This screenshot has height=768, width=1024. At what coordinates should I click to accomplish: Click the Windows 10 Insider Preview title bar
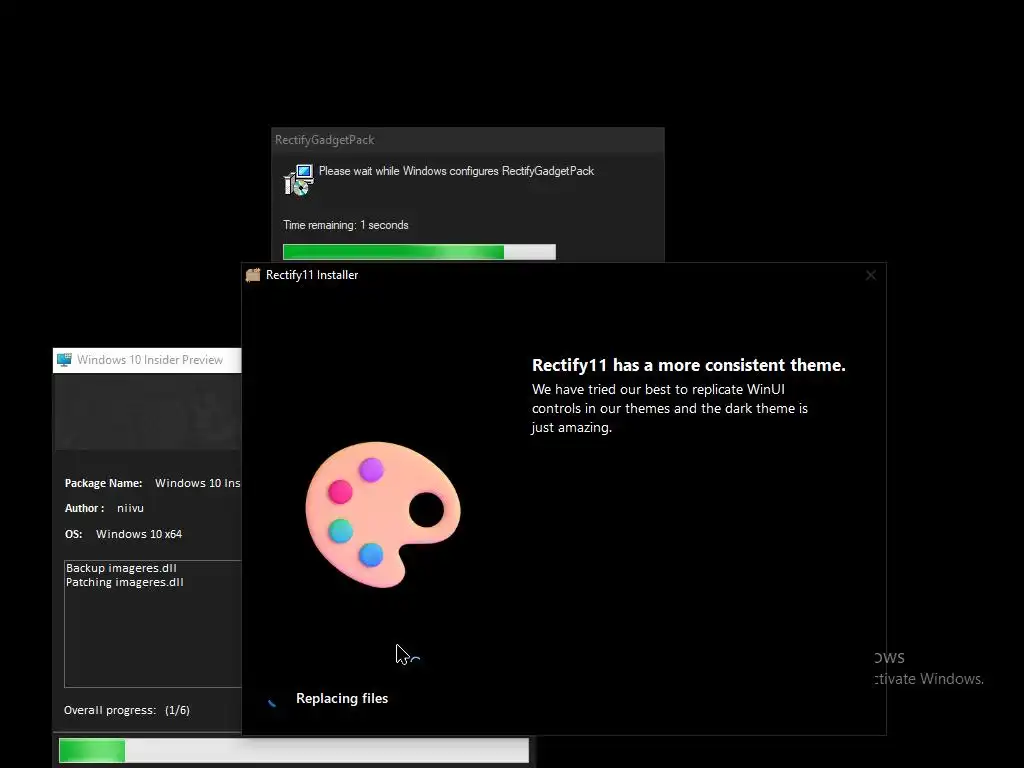[147, 360]
